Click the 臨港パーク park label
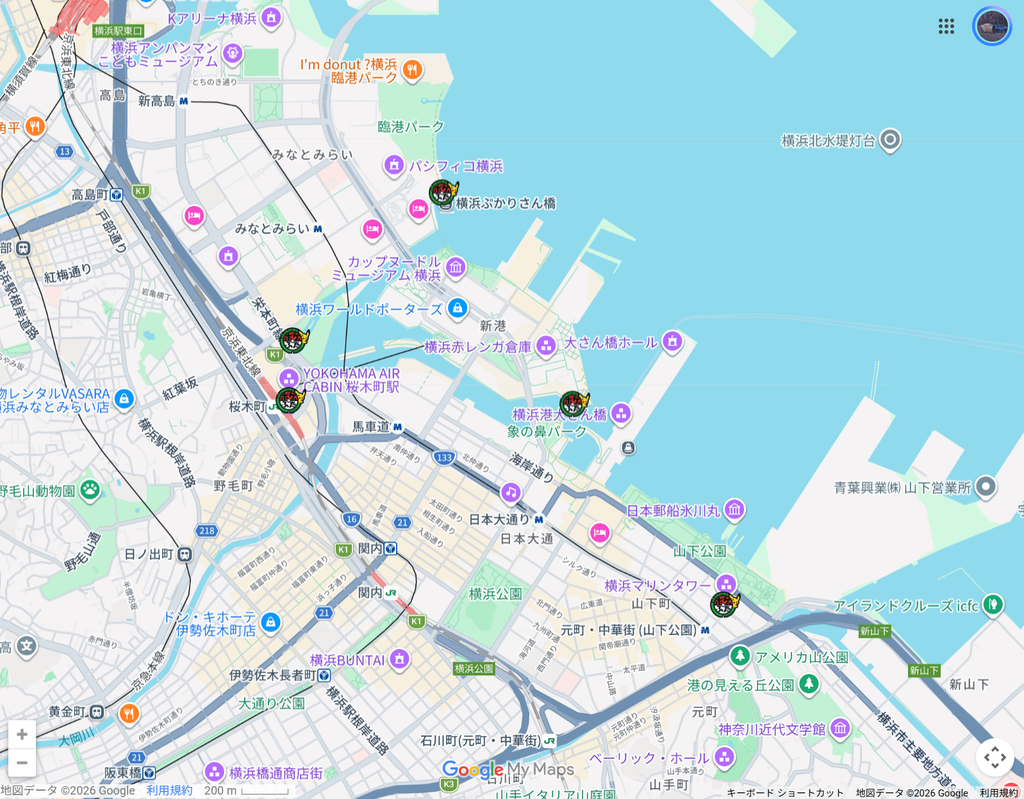This screenshot has height=799, width=1024. 411,127
